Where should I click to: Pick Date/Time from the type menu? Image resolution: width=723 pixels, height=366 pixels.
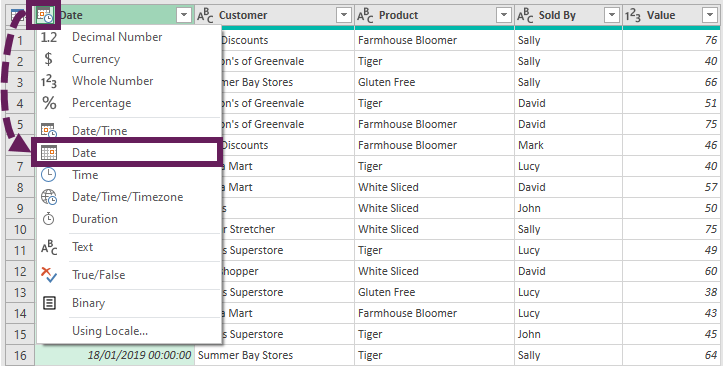tap(129, 131)
